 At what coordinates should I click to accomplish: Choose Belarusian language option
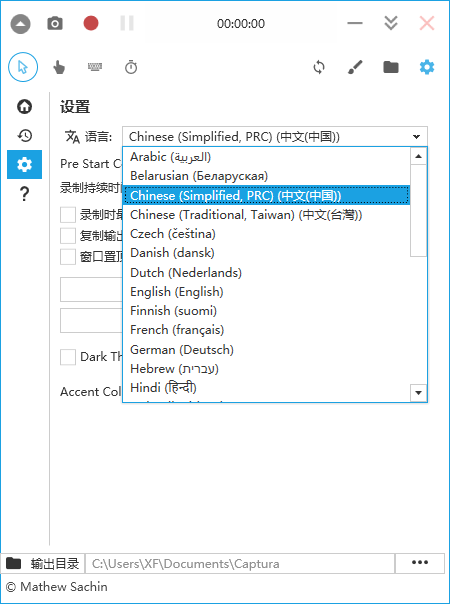click(x=266, y=176)
